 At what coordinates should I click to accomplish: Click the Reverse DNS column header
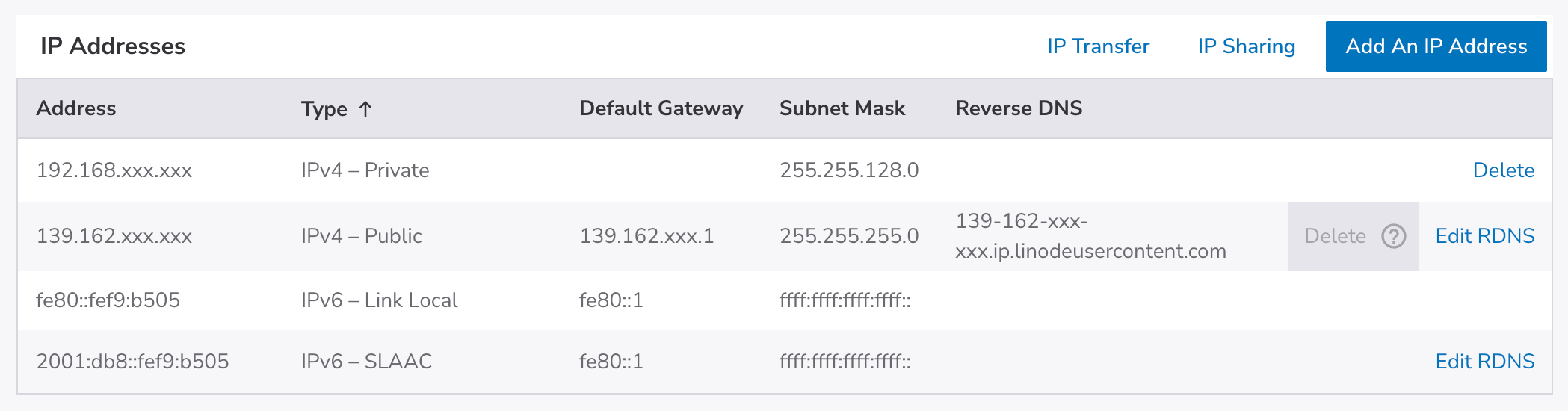[x=1019, y=108]
